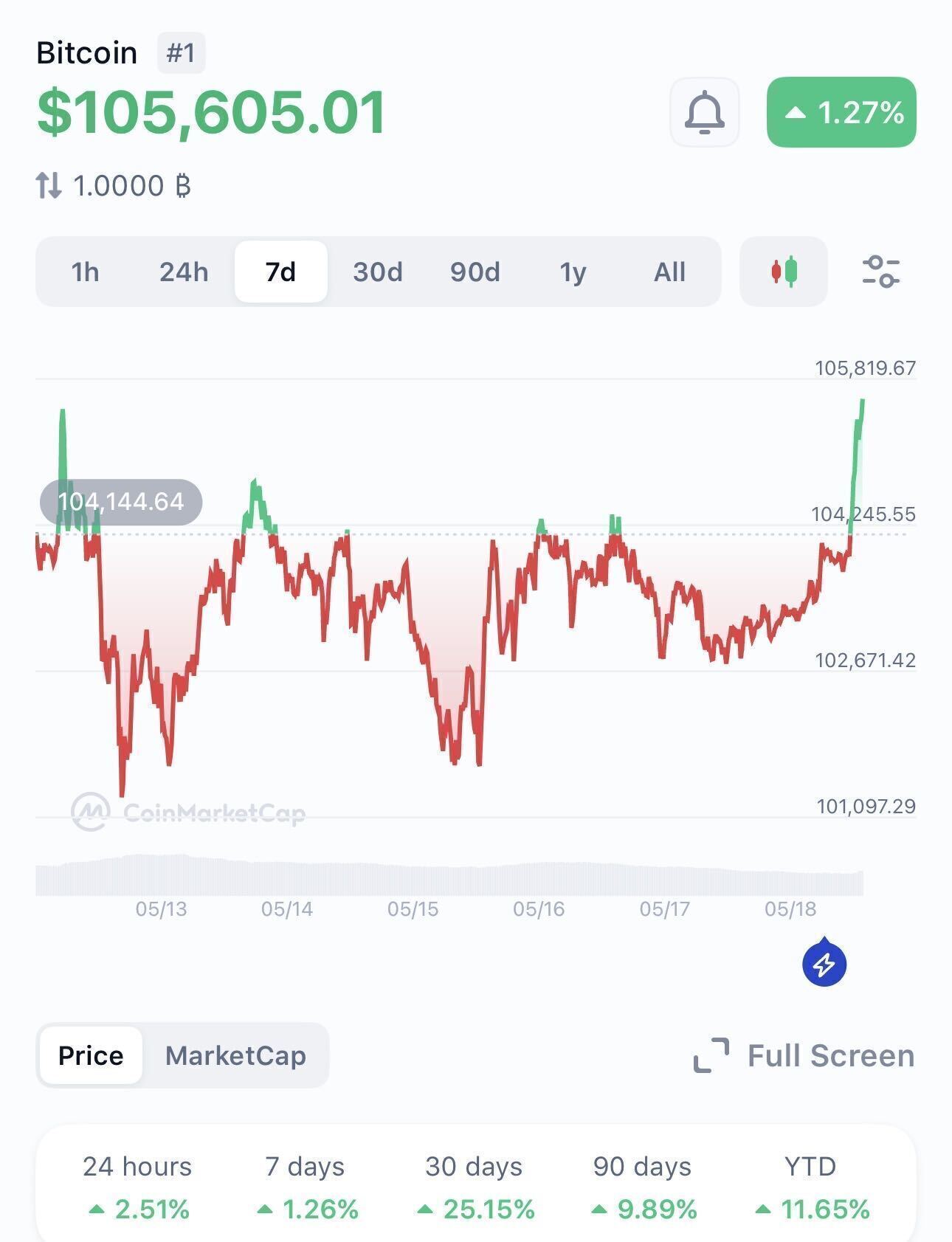Select the 30d timeframe
The width and height of the screenshot is (952, 1242).
[x=378, y=272]
